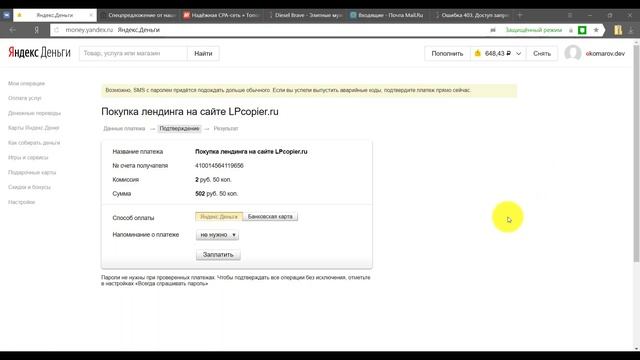Viewport: 640px width, 360px height.
Task: Click the page reload icon in address bar
Action: tap(56, 30)
